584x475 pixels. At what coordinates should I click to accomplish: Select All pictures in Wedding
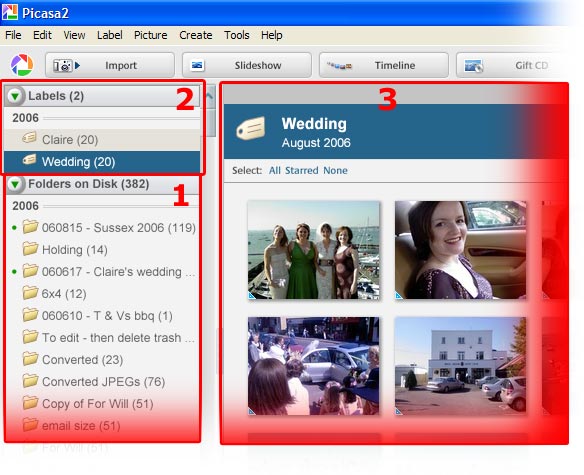pos(275,171)
